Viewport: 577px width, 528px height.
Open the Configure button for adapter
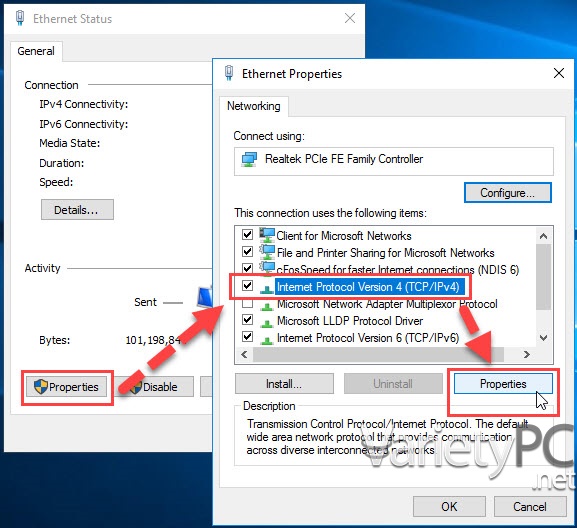click(x=507, y=192)
